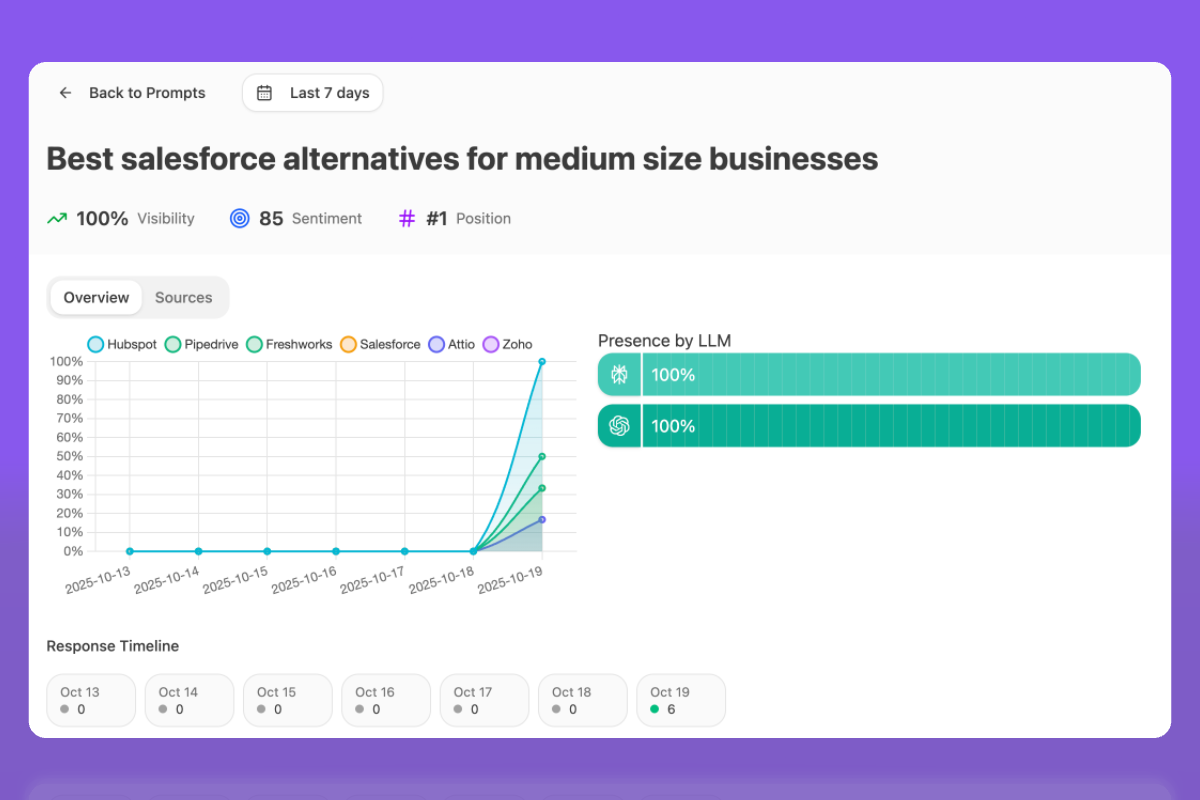
Task: Click the blue Sentiment target icon
Action: point(239,218)
